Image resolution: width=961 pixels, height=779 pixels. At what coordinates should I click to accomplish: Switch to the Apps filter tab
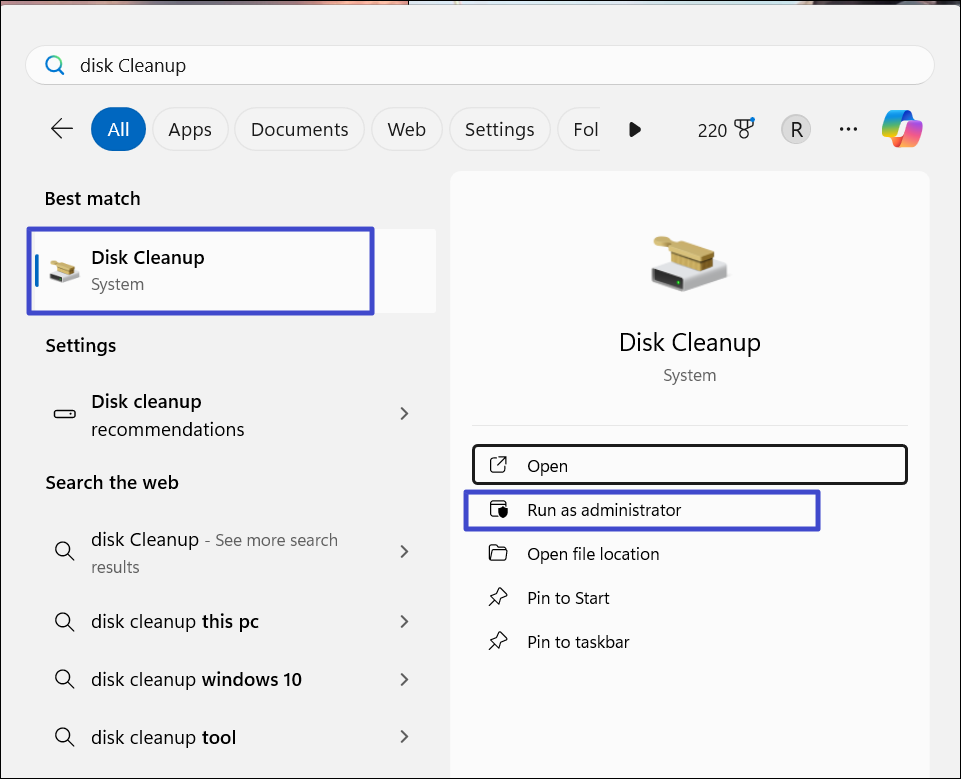pyautogui.click(x=190, y=129)
